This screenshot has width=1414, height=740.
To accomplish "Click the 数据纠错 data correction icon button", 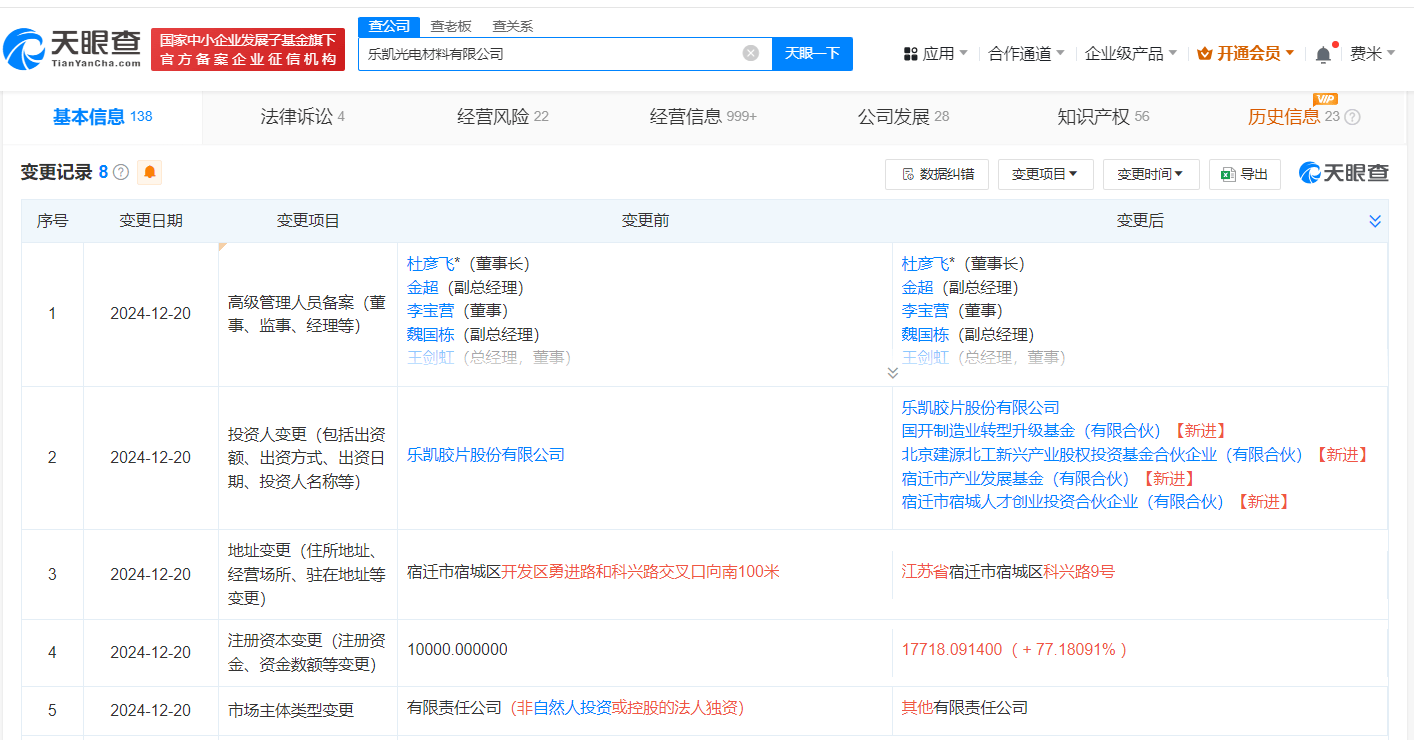I will pyautogui.click(x=936, y=174).
